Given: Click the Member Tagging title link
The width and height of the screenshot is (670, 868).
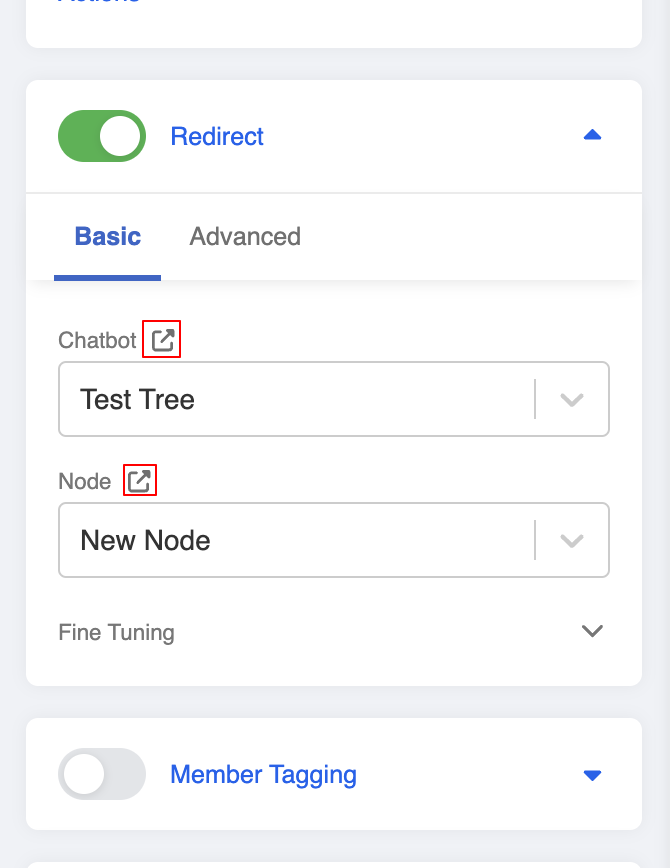Looking at the screenshot, I should click(x=263, y=774).
